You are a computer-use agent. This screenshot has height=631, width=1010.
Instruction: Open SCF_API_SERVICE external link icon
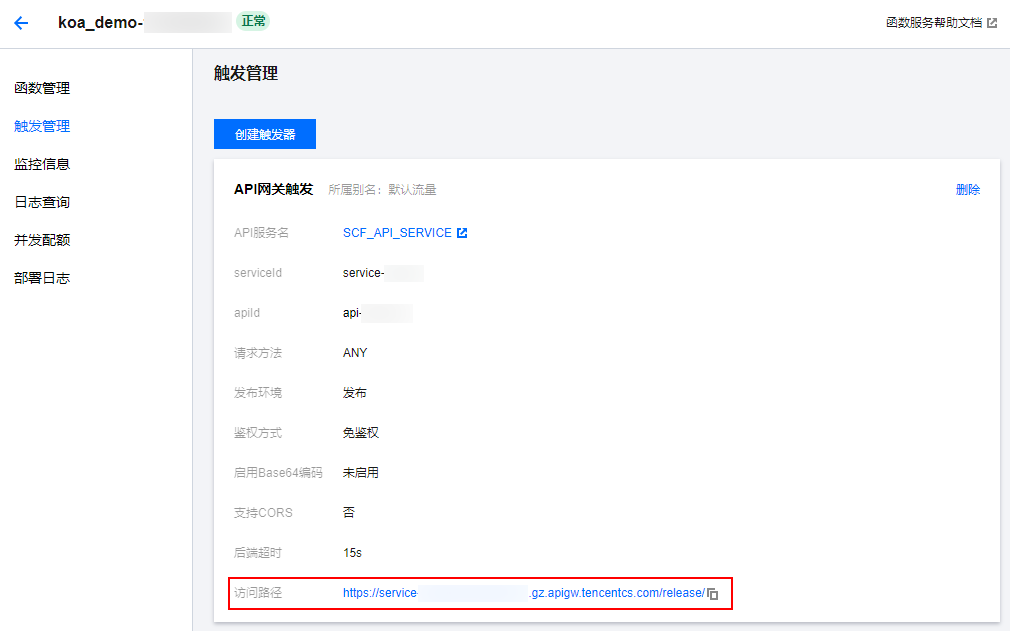(x=462, y=233)
